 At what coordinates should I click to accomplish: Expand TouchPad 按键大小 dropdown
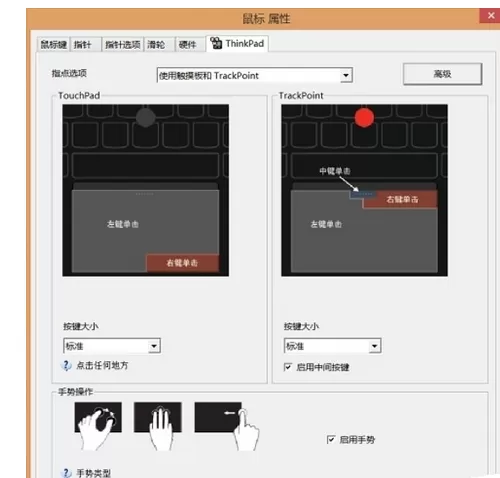tap(112, 346)
